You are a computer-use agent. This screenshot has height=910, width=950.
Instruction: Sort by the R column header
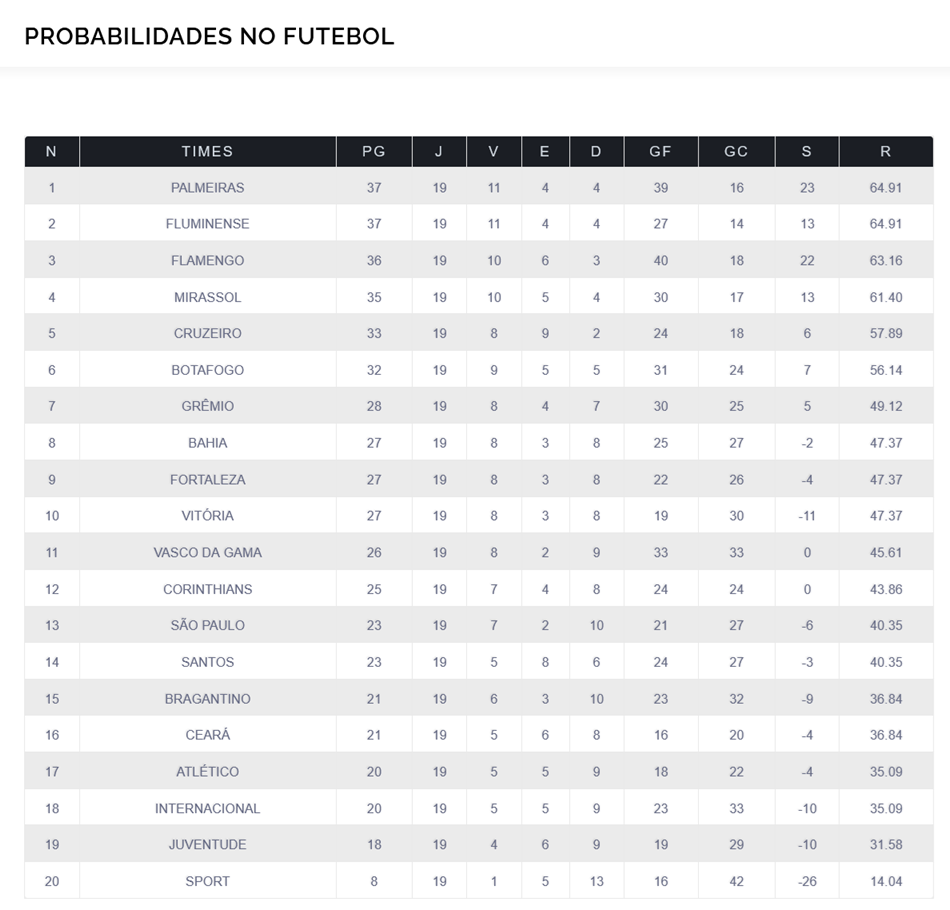click(x=885, y=151)
